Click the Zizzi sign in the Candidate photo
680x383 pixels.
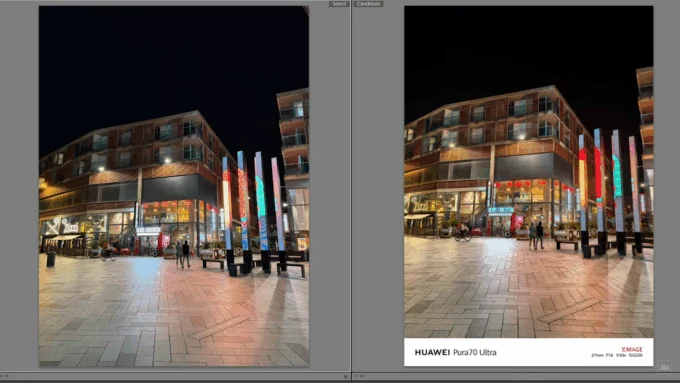pos(420,206)
